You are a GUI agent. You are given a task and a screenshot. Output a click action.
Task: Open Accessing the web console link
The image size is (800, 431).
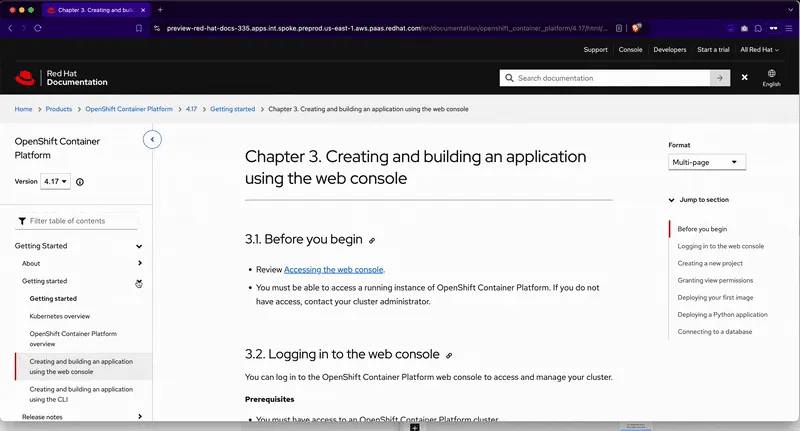tap(334, 270)
